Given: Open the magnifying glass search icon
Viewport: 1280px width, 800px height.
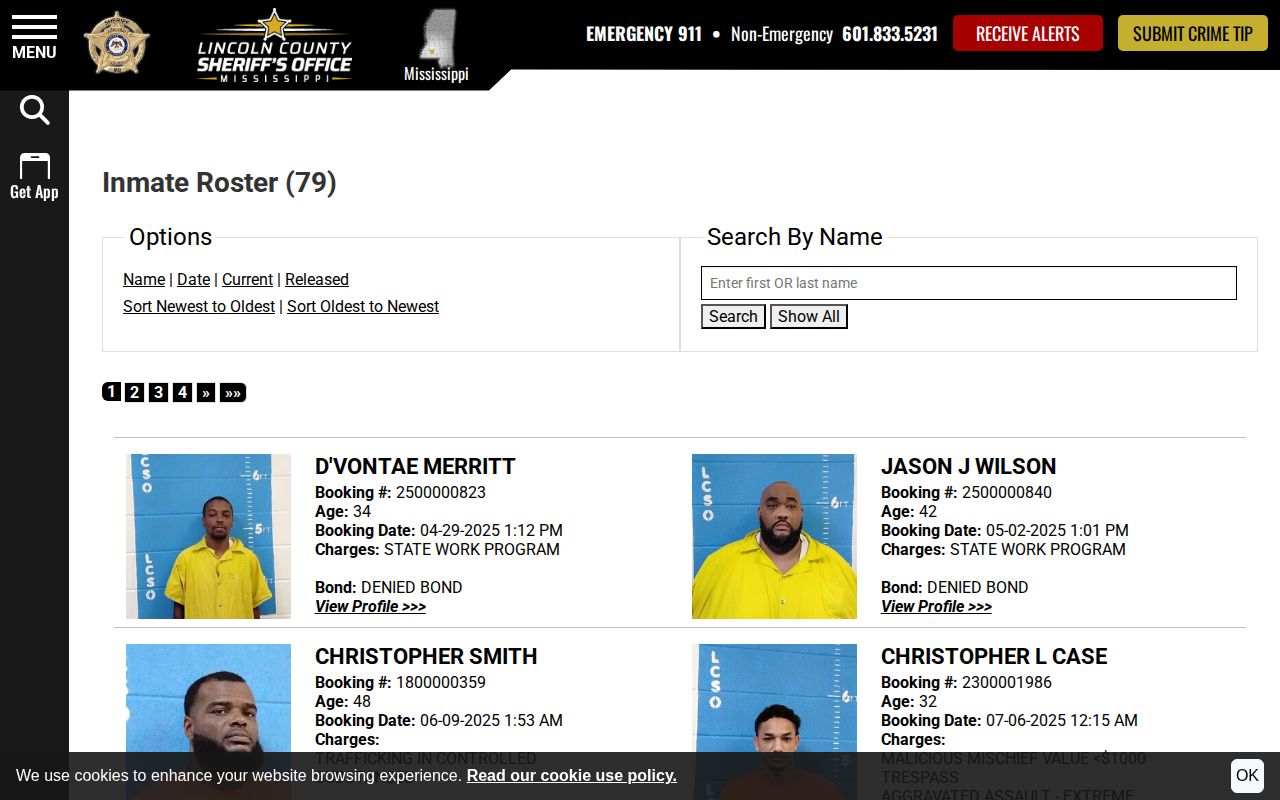Looking at the screenshot, I should (x=34, y=110).
